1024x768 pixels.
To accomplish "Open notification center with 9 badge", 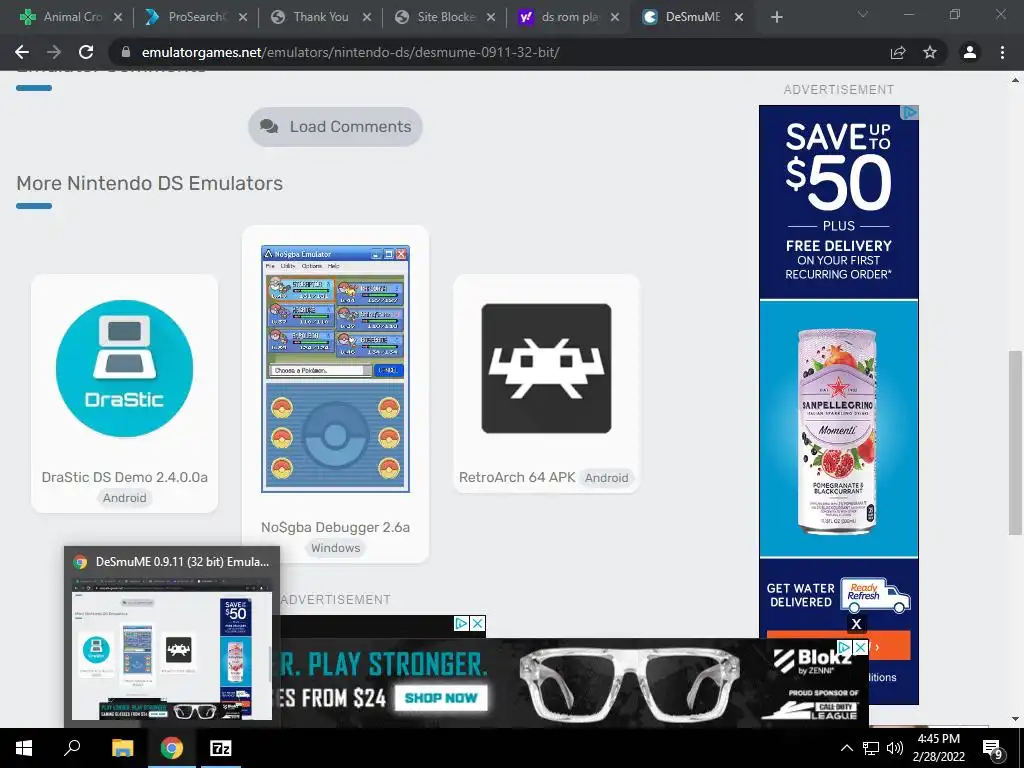I will click(992, 748).
